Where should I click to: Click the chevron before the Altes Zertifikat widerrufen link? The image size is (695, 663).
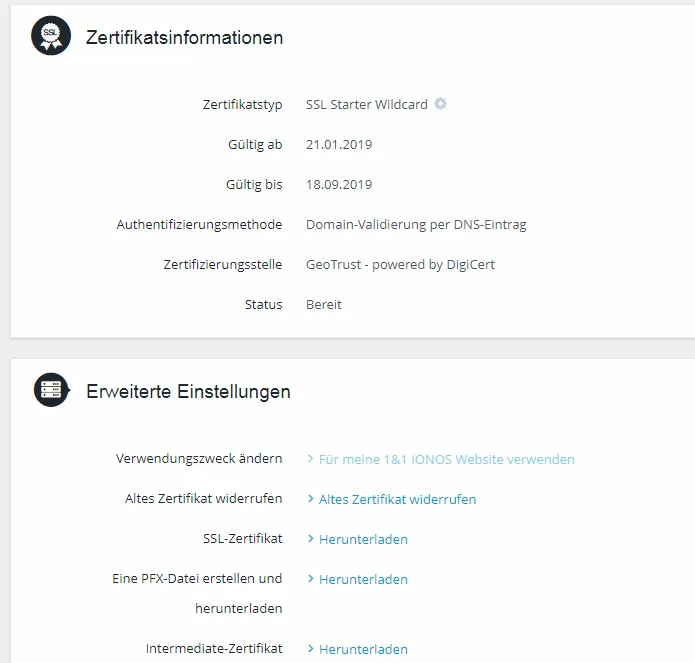pos(311,499)
